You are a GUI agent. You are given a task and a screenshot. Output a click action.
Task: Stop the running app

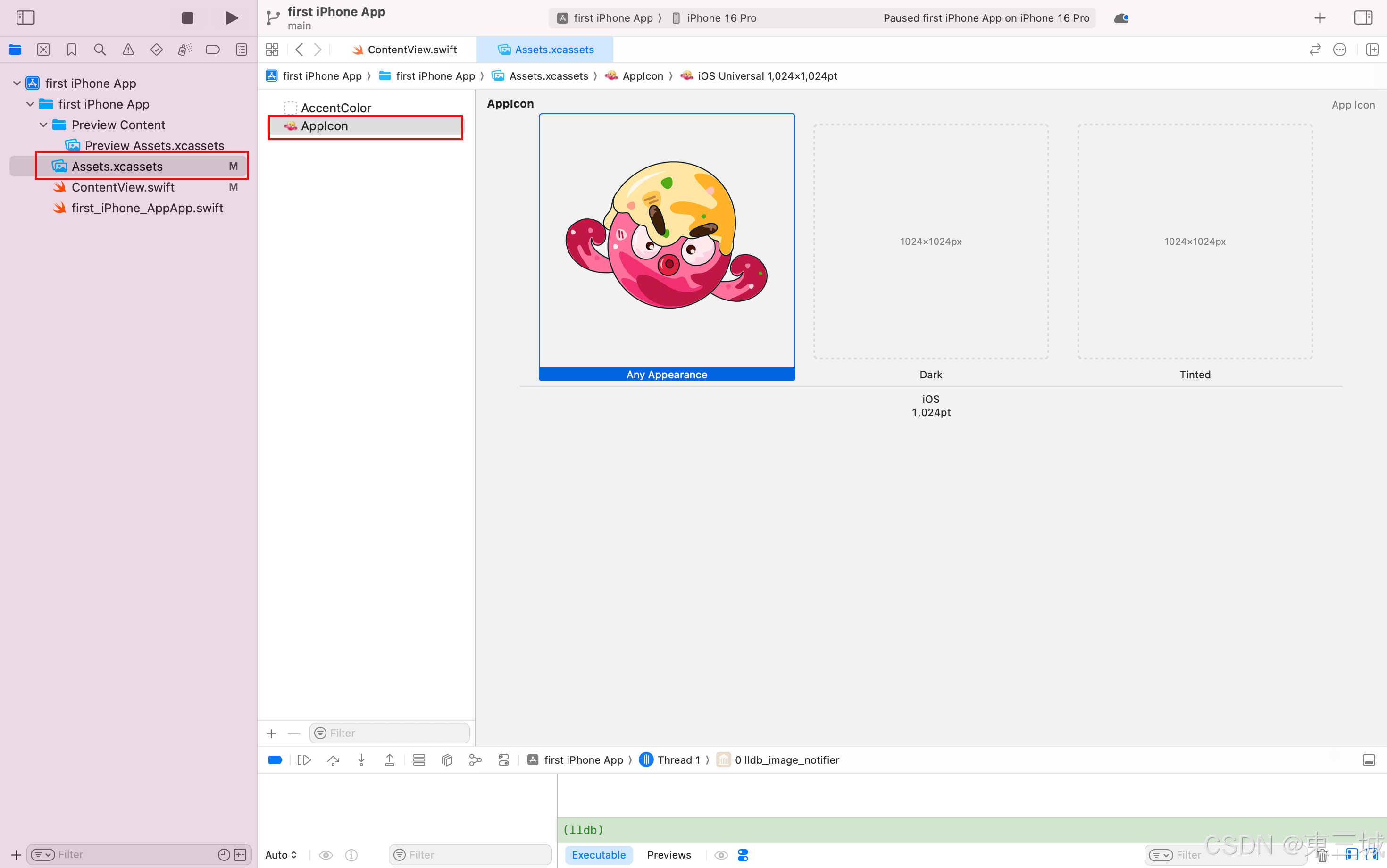187,18
